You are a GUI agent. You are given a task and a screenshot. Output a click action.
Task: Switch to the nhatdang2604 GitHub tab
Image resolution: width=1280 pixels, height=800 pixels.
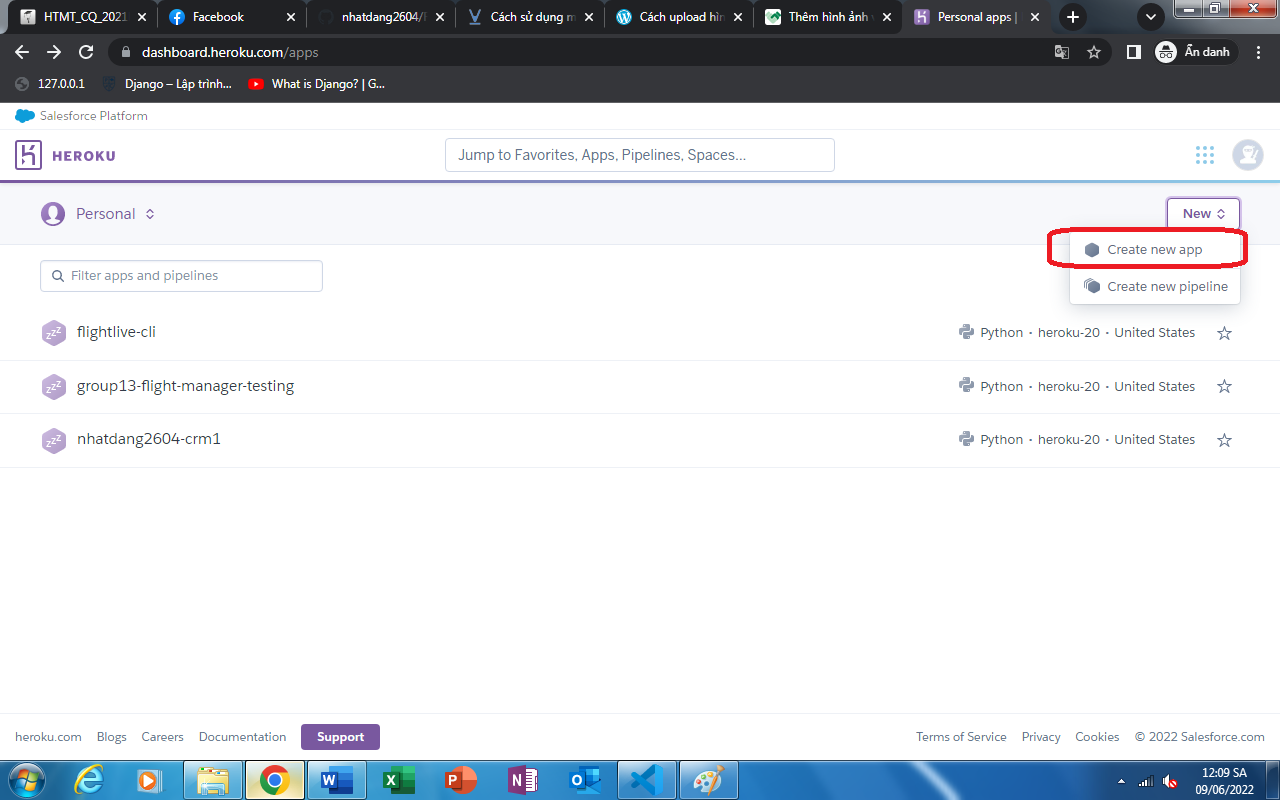[380, 17]
